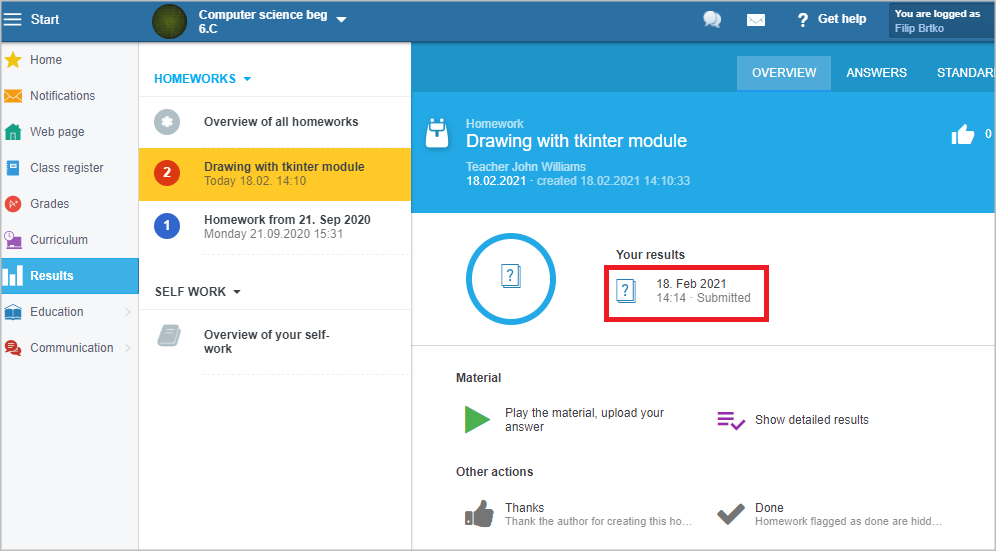This screenshot has width=996, height=551.
Task: Open the 18. Feb 2021 Submitted result
Action: point(686,293)
